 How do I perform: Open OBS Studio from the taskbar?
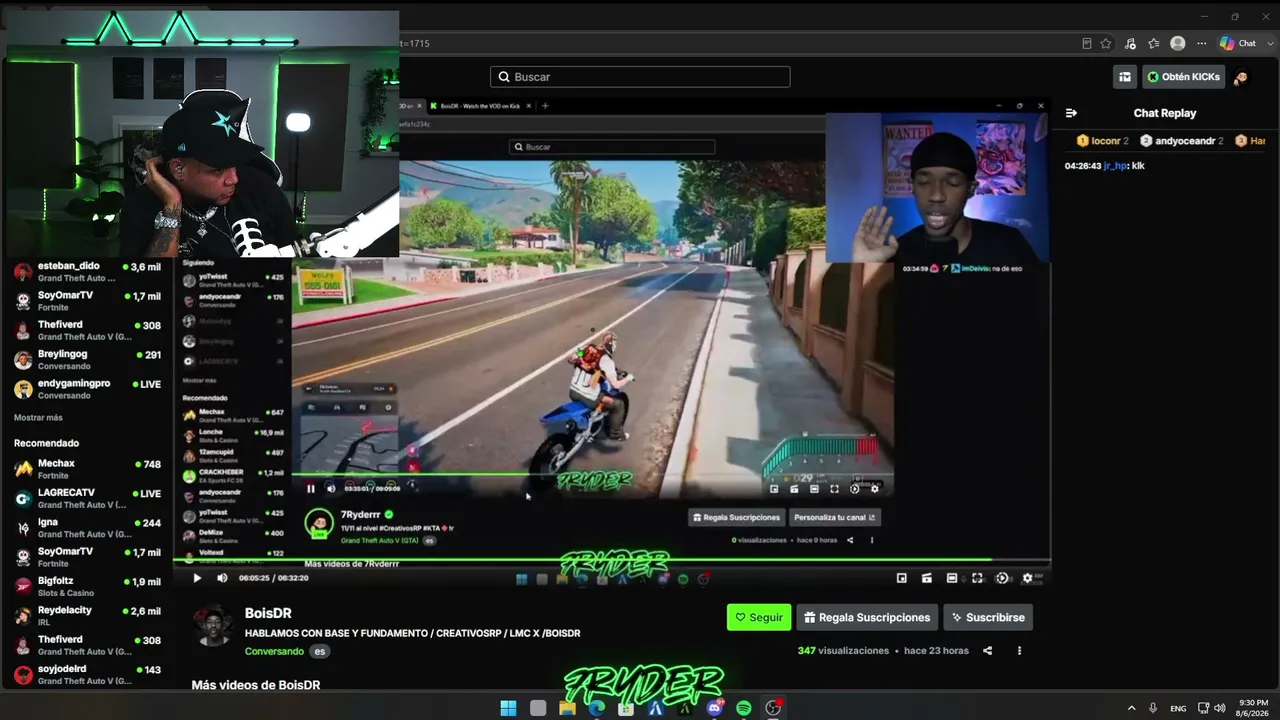773,708
